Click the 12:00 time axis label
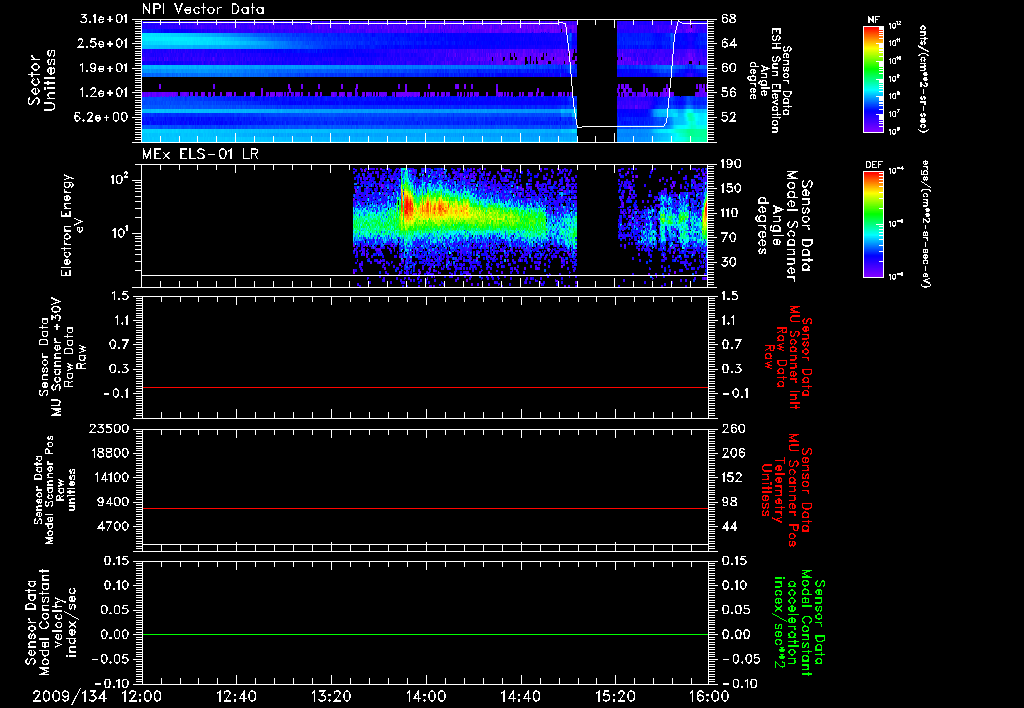This screenshot has width=1024, height=708. (142, 696)
